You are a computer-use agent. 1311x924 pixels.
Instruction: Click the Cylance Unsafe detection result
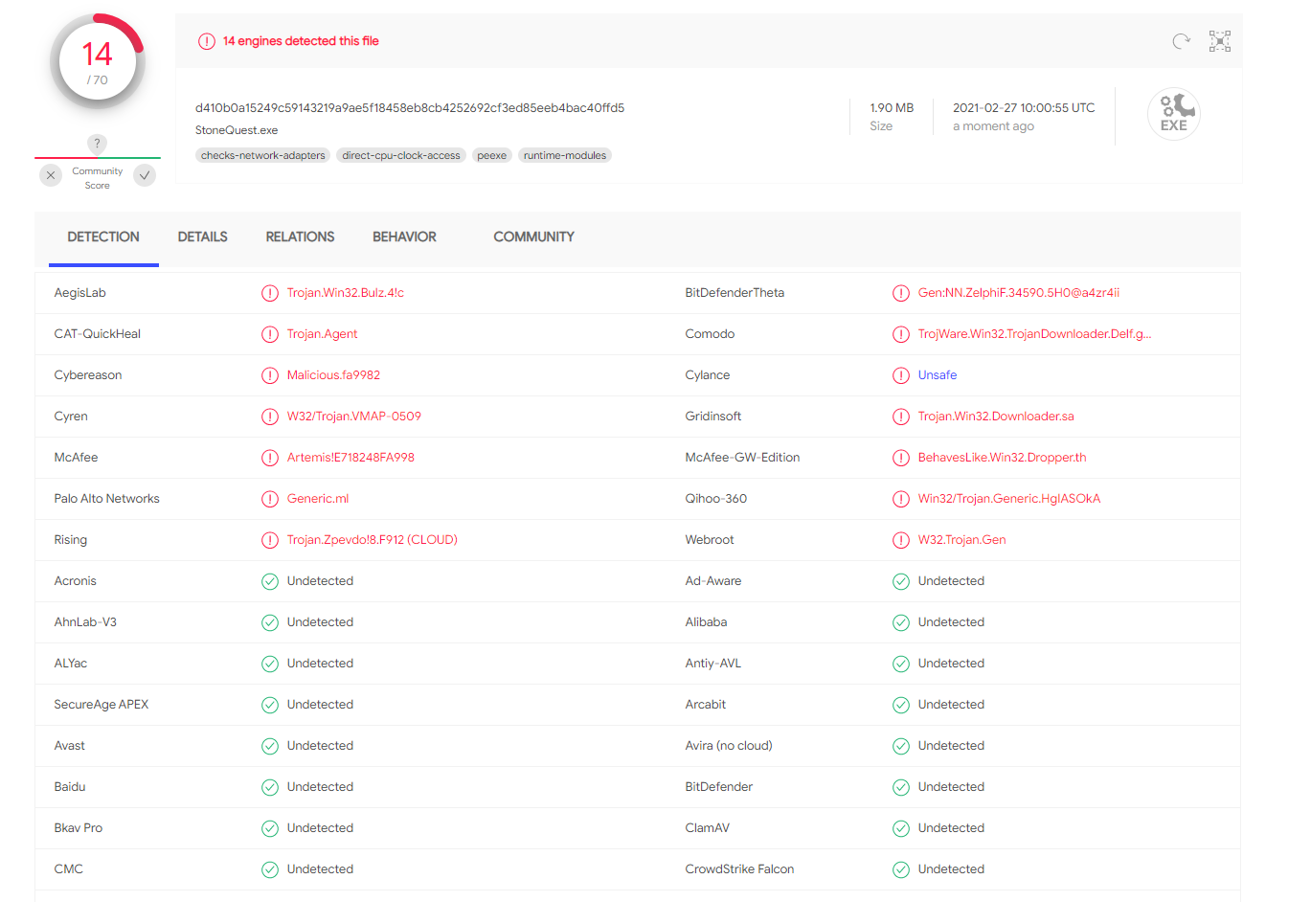coord(937,375)
